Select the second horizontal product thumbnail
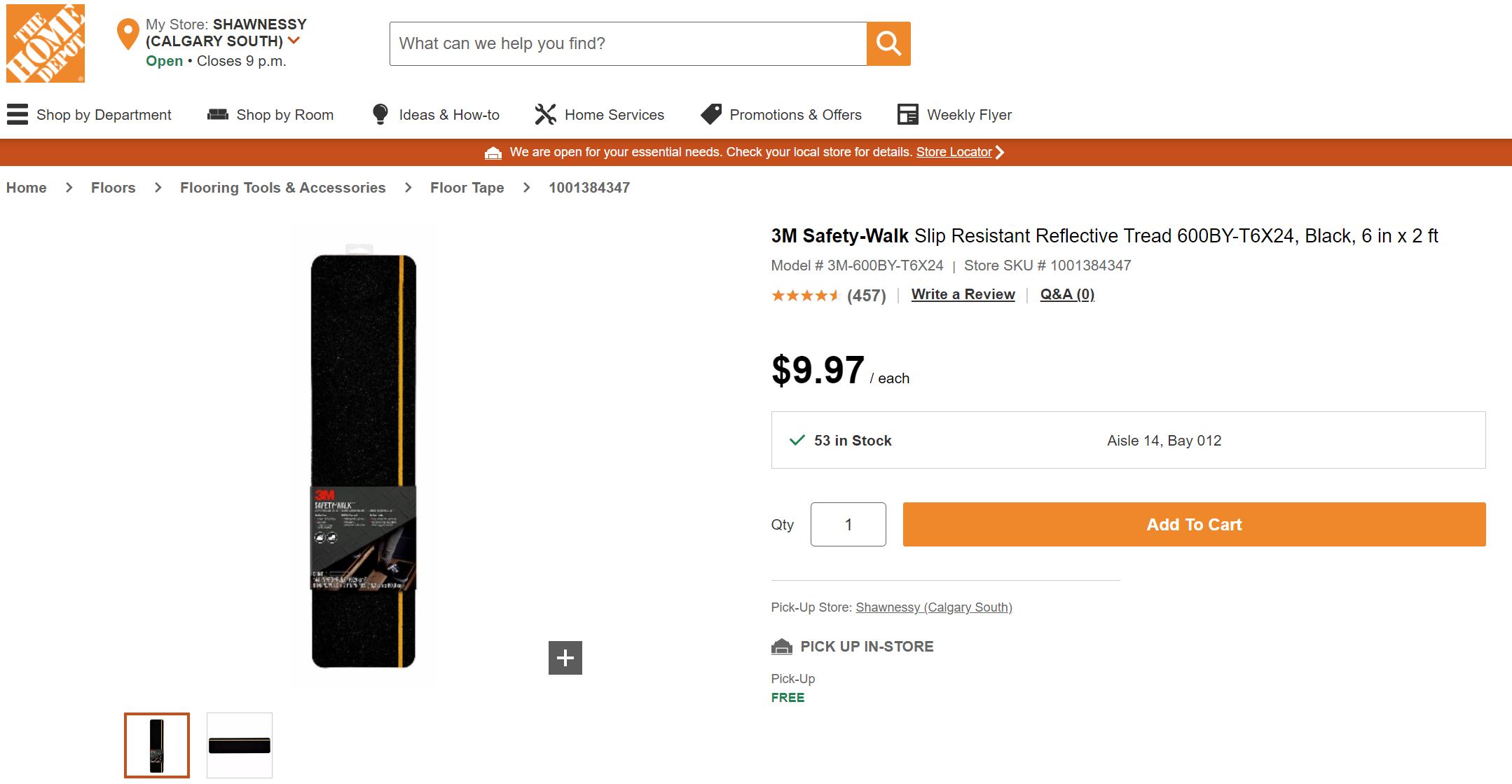 coord(240,745)
